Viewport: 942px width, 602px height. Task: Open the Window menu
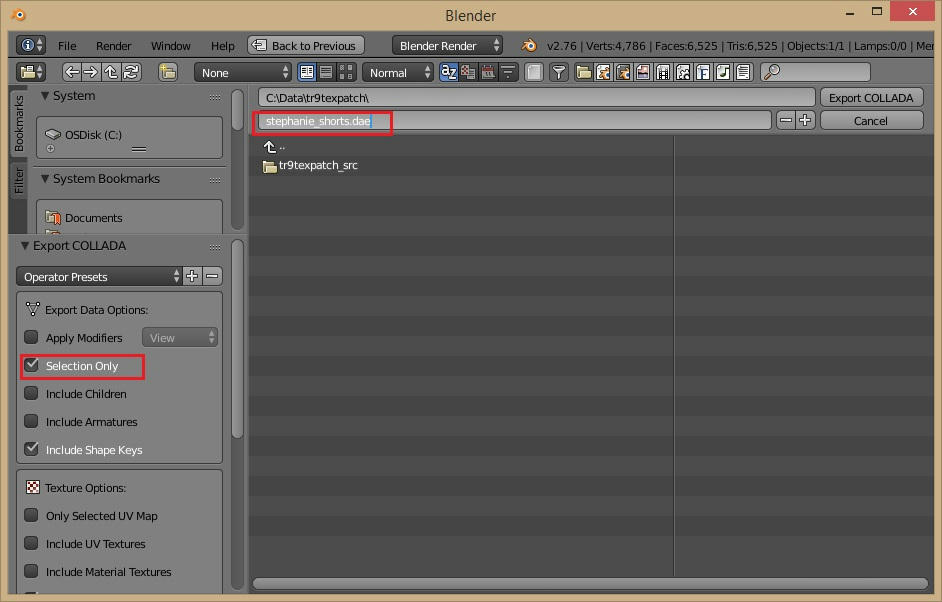pyautogui.click(x=171, y=46)
